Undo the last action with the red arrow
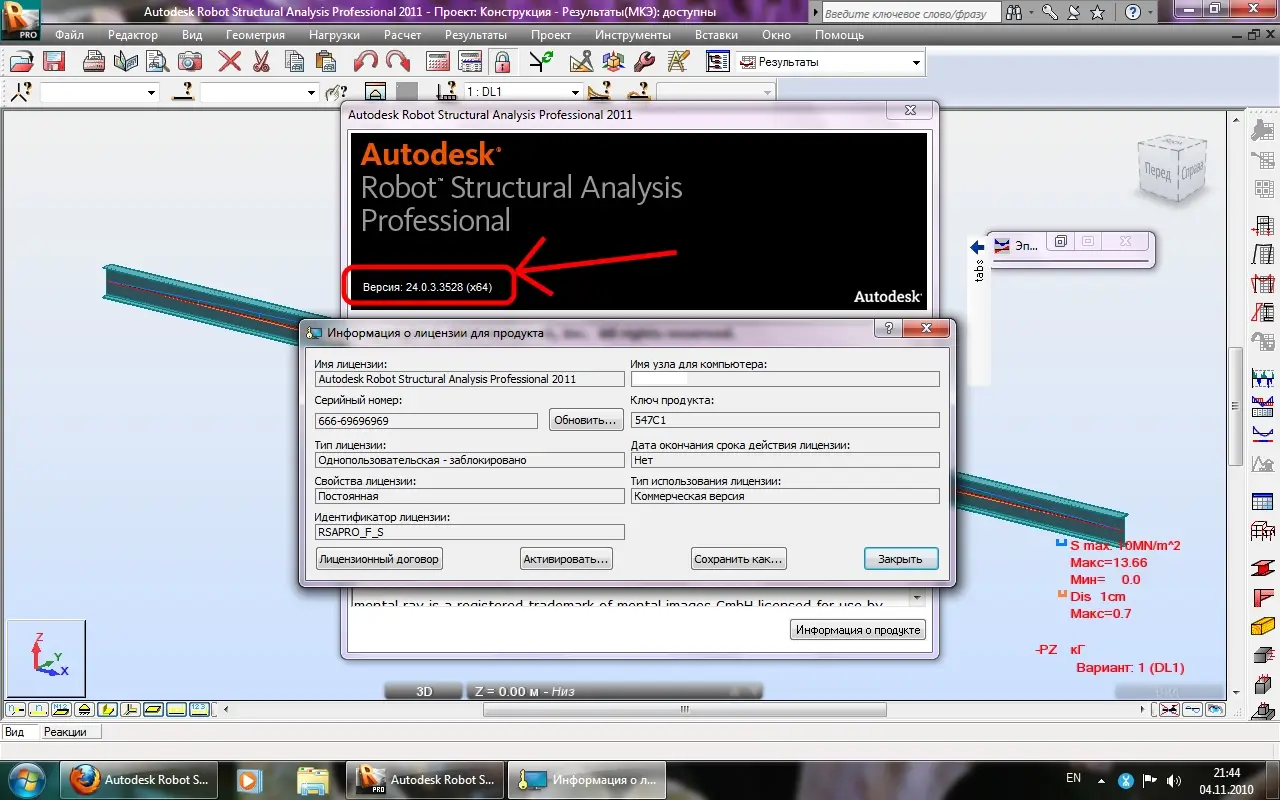The width and height of the screenshot is (1280, 800). point(366,62)
